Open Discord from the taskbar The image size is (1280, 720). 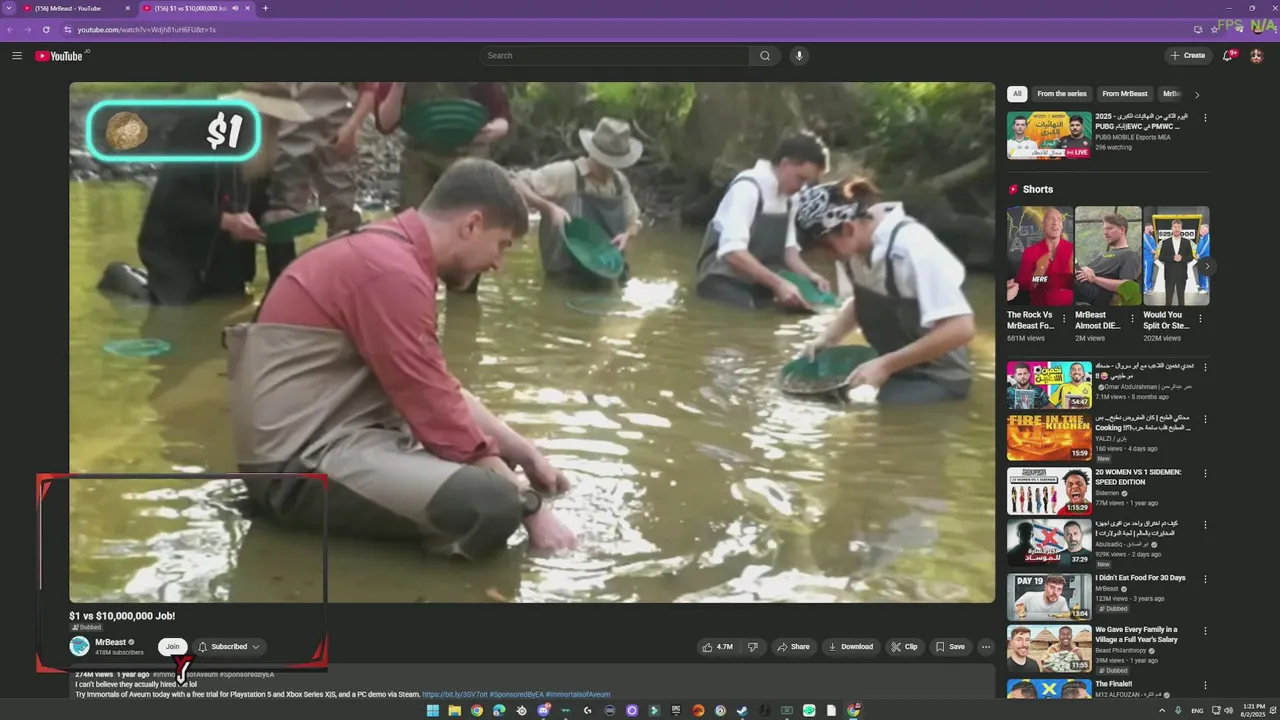click(x=543, y=711)
